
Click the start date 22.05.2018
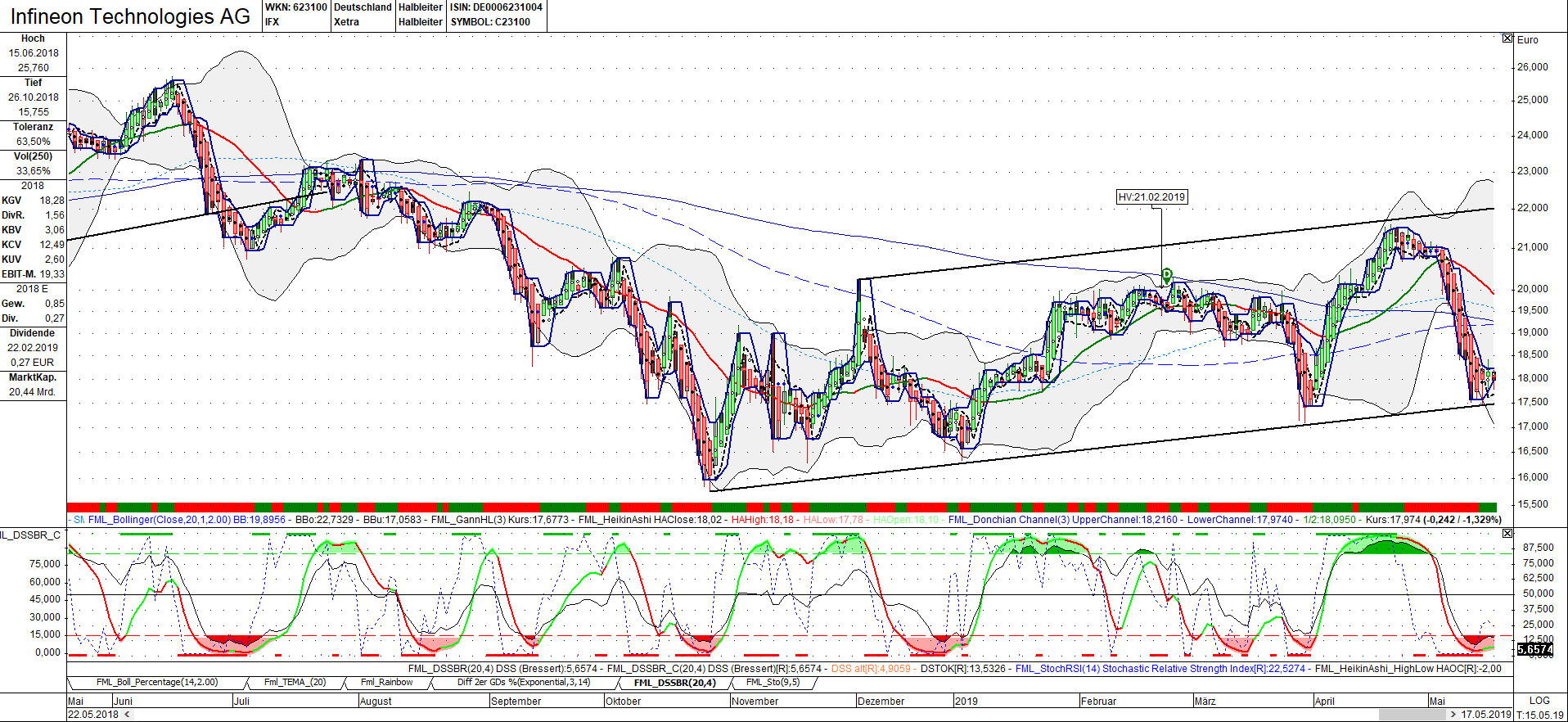93,715
